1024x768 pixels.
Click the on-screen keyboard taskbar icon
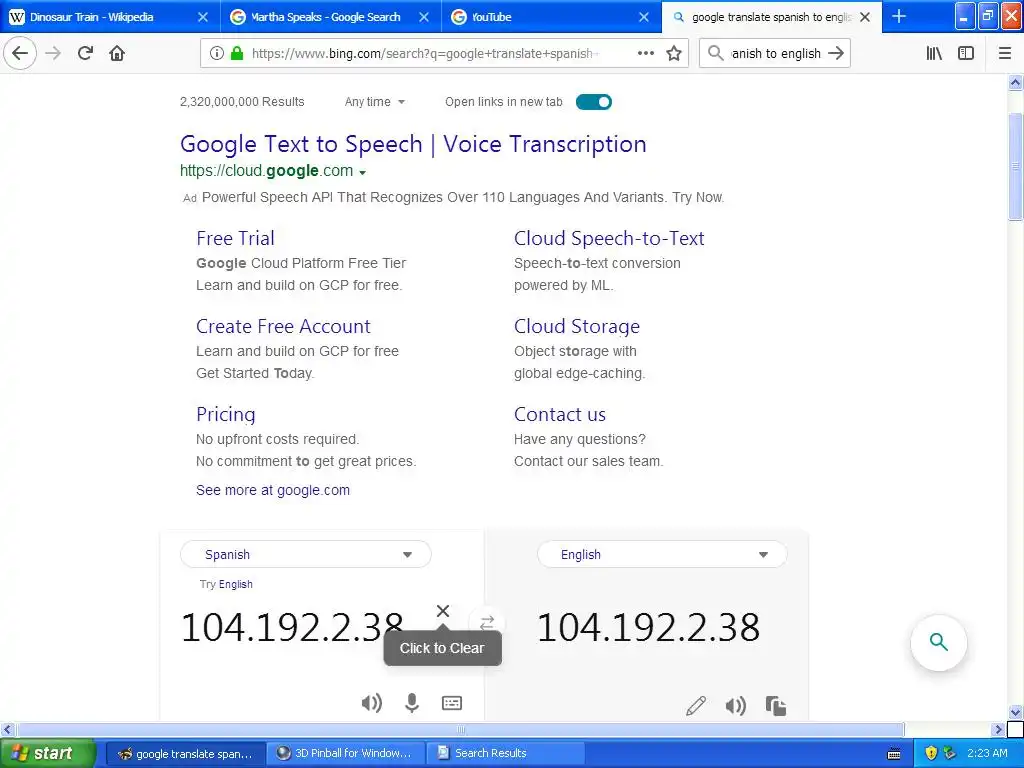coord(894,754)
